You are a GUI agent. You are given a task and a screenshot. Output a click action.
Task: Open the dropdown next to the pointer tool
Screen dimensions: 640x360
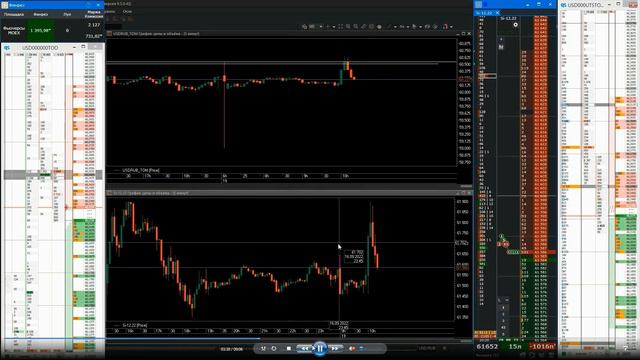coord(421,27)
